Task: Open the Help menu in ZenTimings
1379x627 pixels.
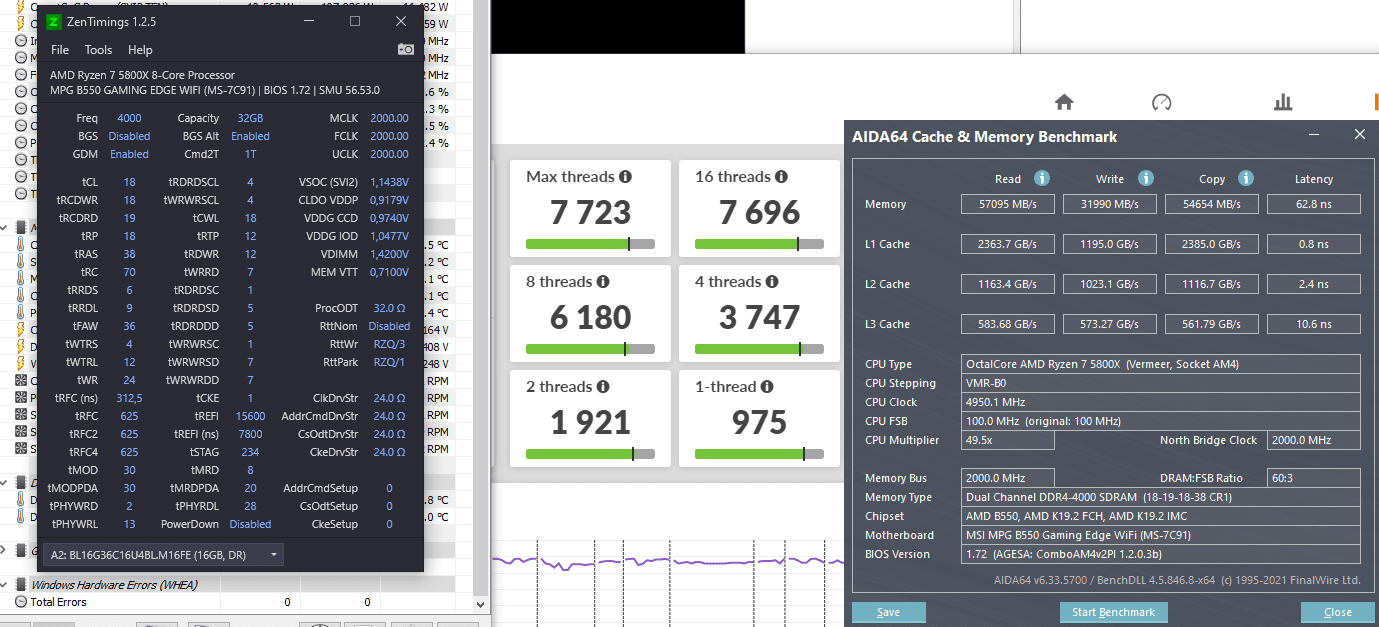Action: point(140,50)
